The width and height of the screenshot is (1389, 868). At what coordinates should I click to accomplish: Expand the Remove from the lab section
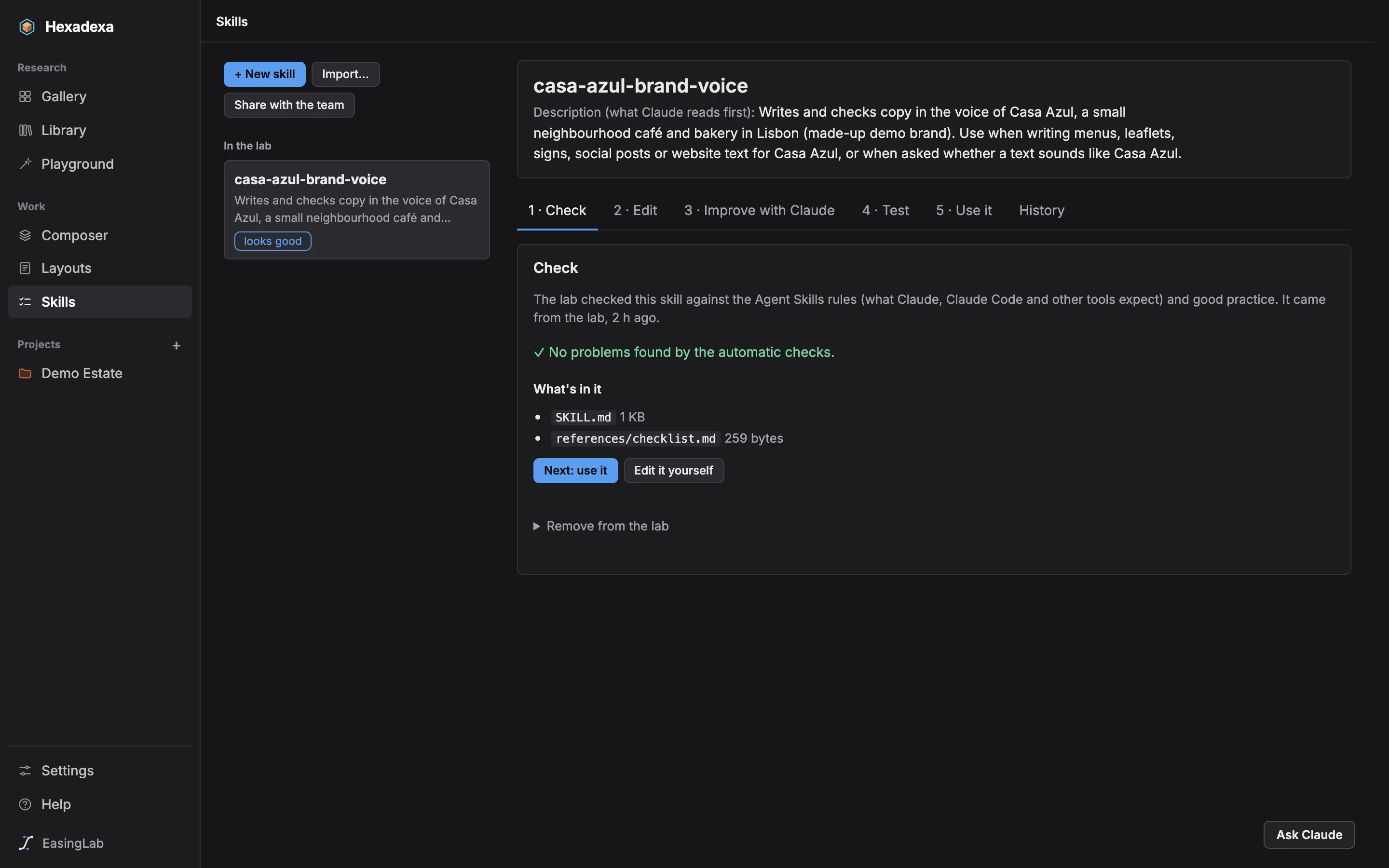601,526
